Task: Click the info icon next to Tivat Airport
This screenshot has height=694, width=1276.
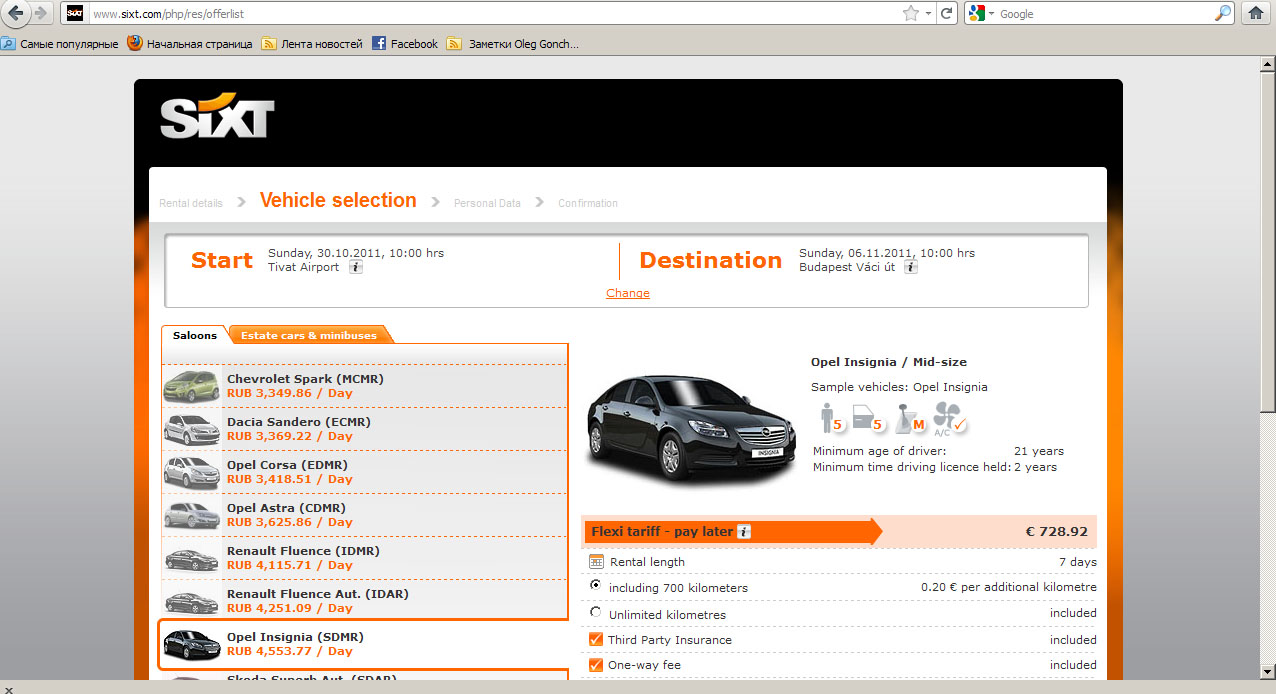Action: pos(356,267)
